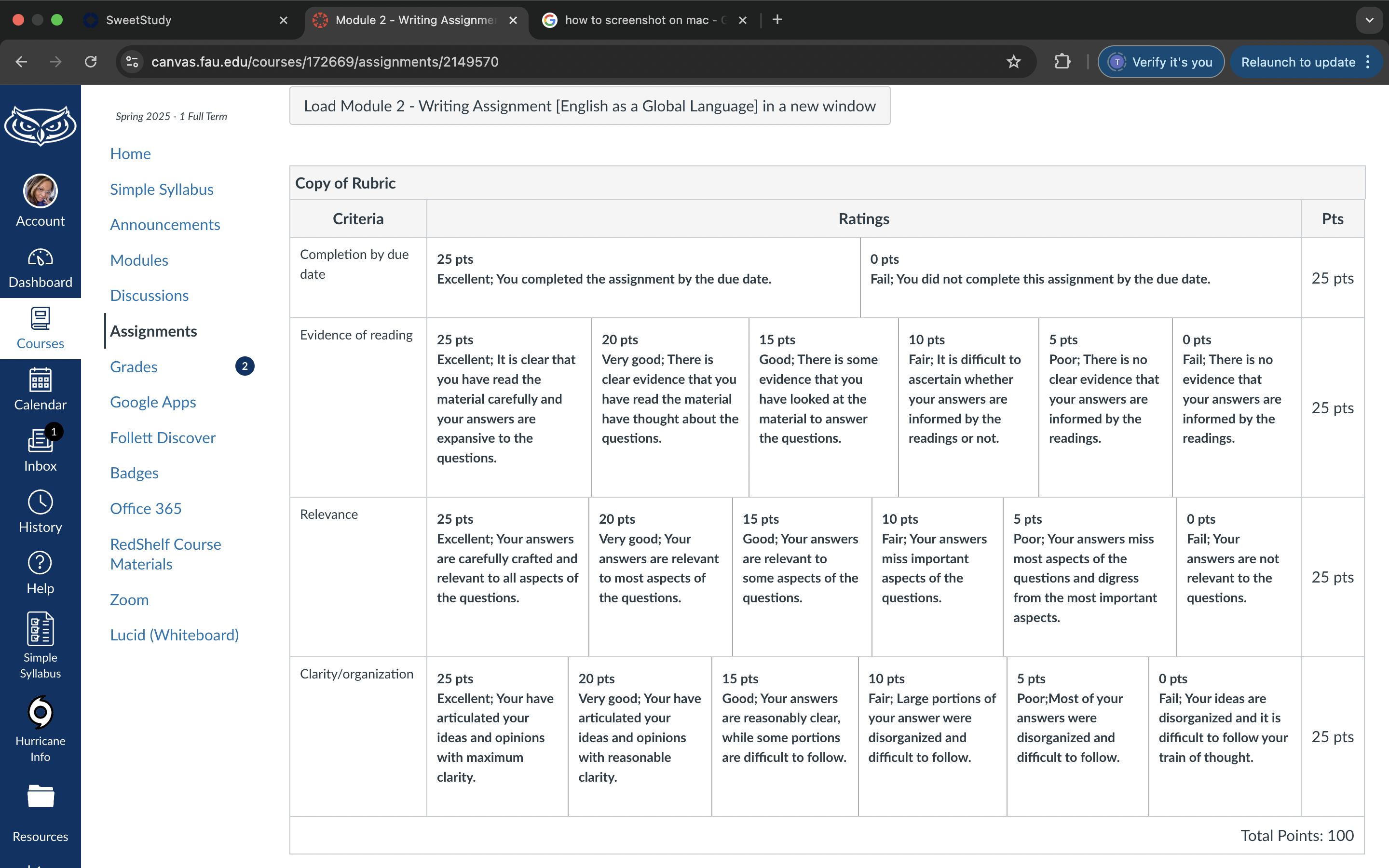The image size is (1389, 868).
Task: Open the History clock icon
Action: click(x=40, y=502)
